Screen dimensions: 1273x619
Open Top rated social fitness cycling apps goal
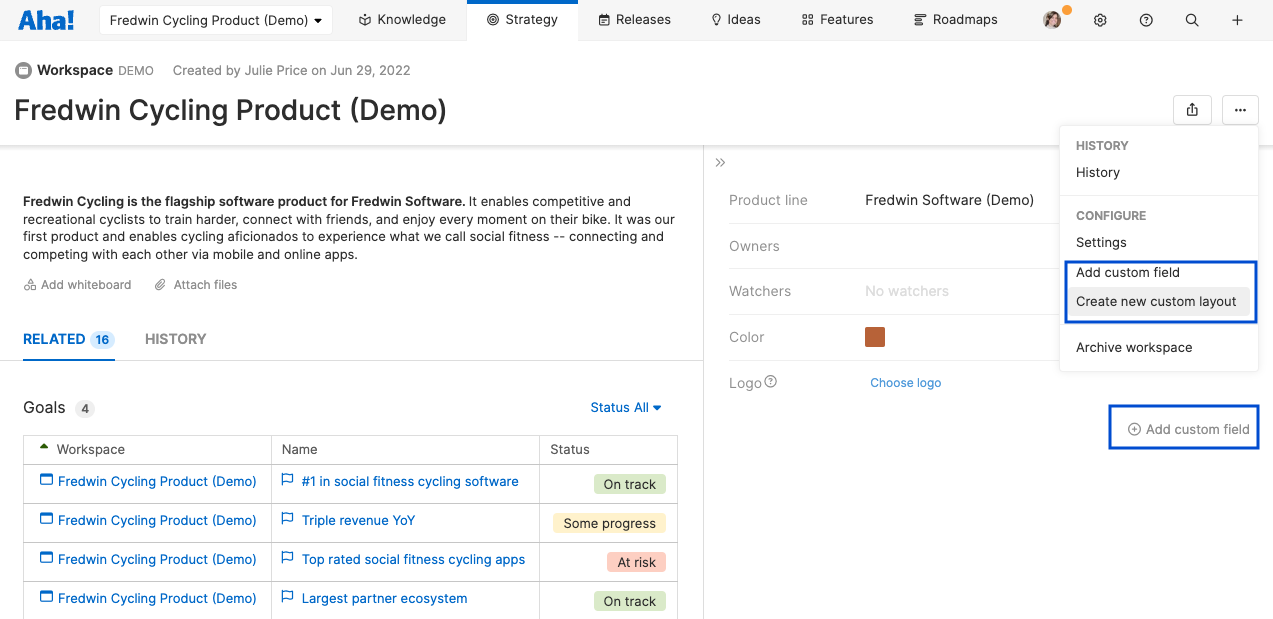tap(413, 560)
